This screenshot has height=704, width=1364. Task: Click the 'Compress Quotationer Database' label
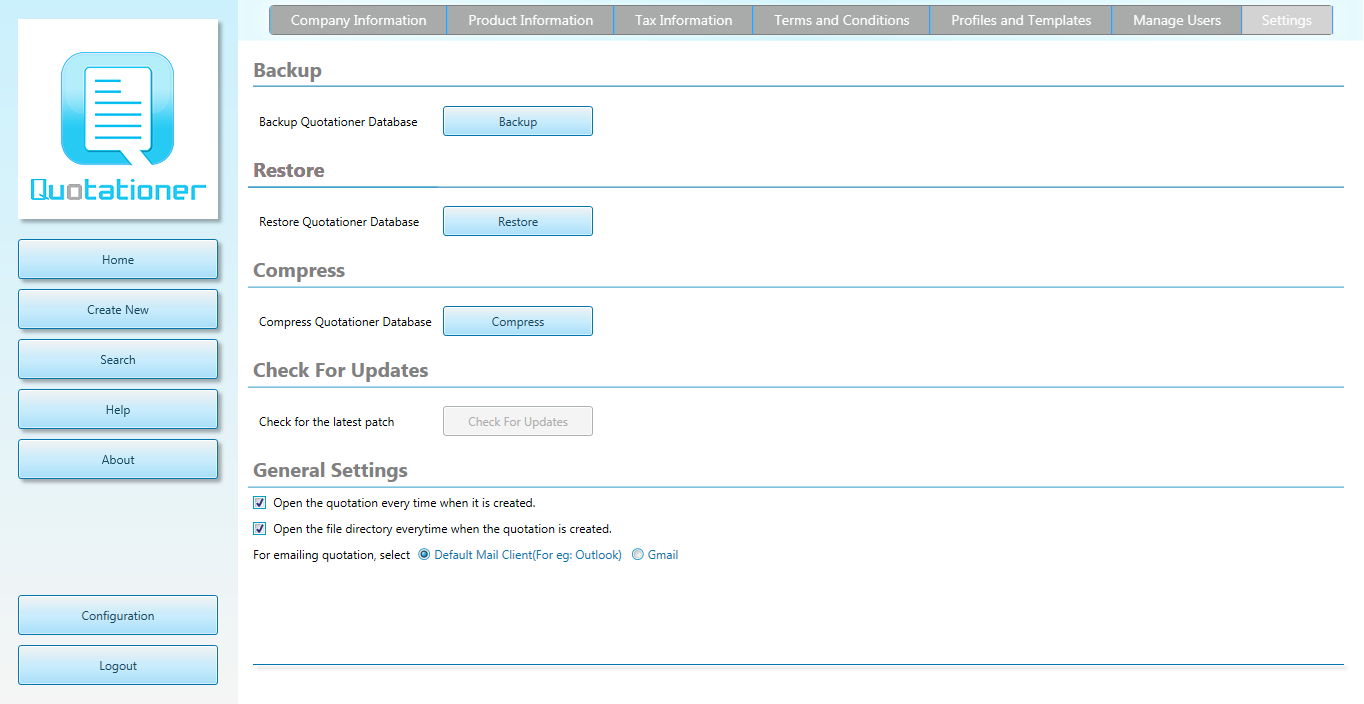tap(345, 322)
